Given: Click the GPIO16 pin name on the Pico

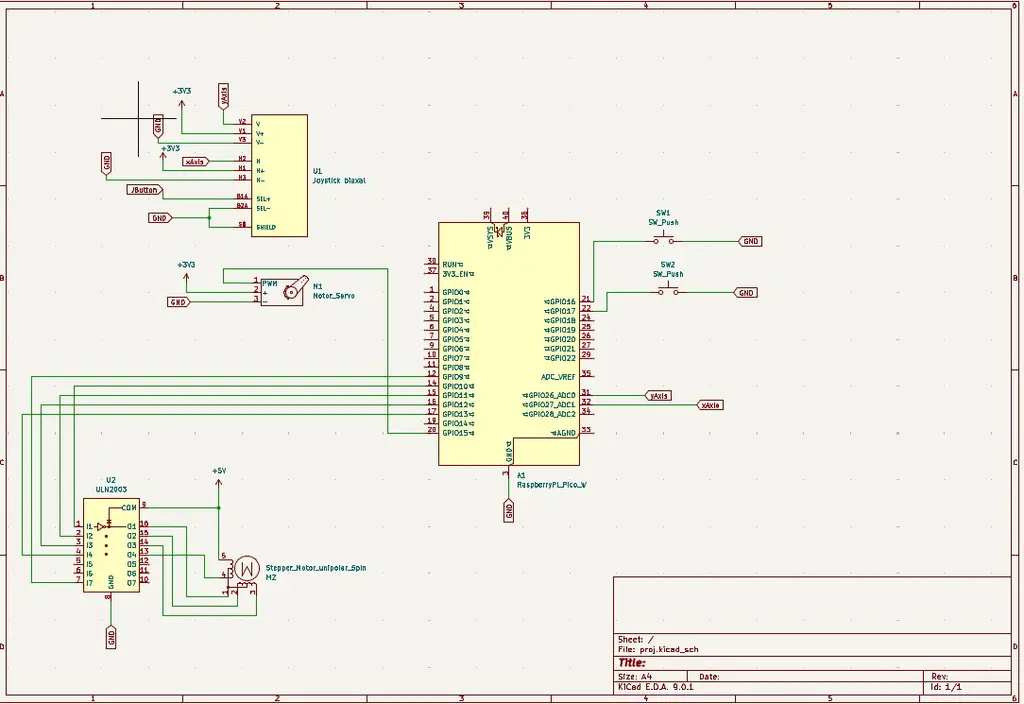Looking at the screenshot, I should coord(562,302).
